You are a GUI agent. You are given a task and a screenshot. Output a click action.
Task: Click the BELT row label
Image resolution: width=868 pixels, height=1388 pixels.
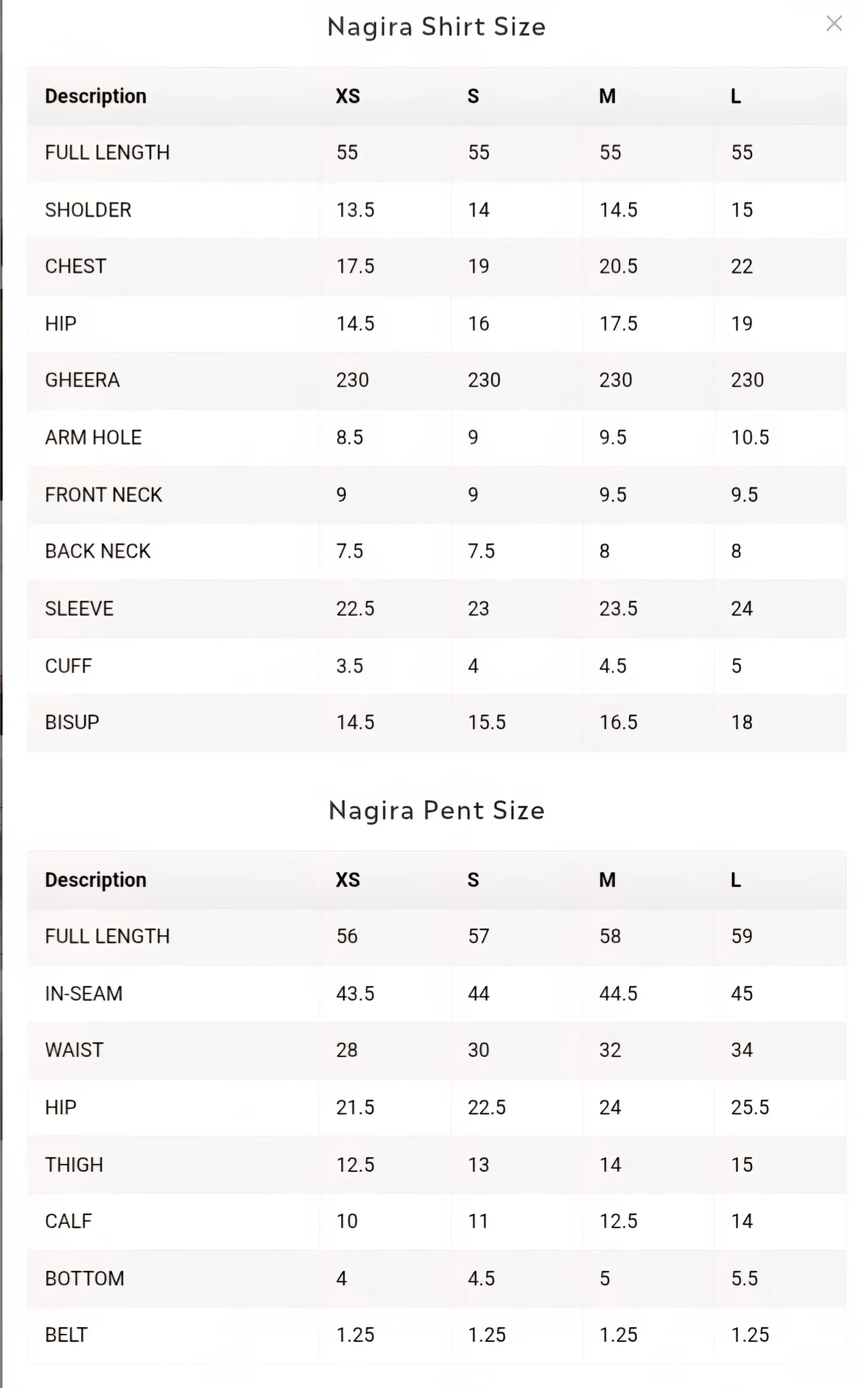click(67, 1335)
